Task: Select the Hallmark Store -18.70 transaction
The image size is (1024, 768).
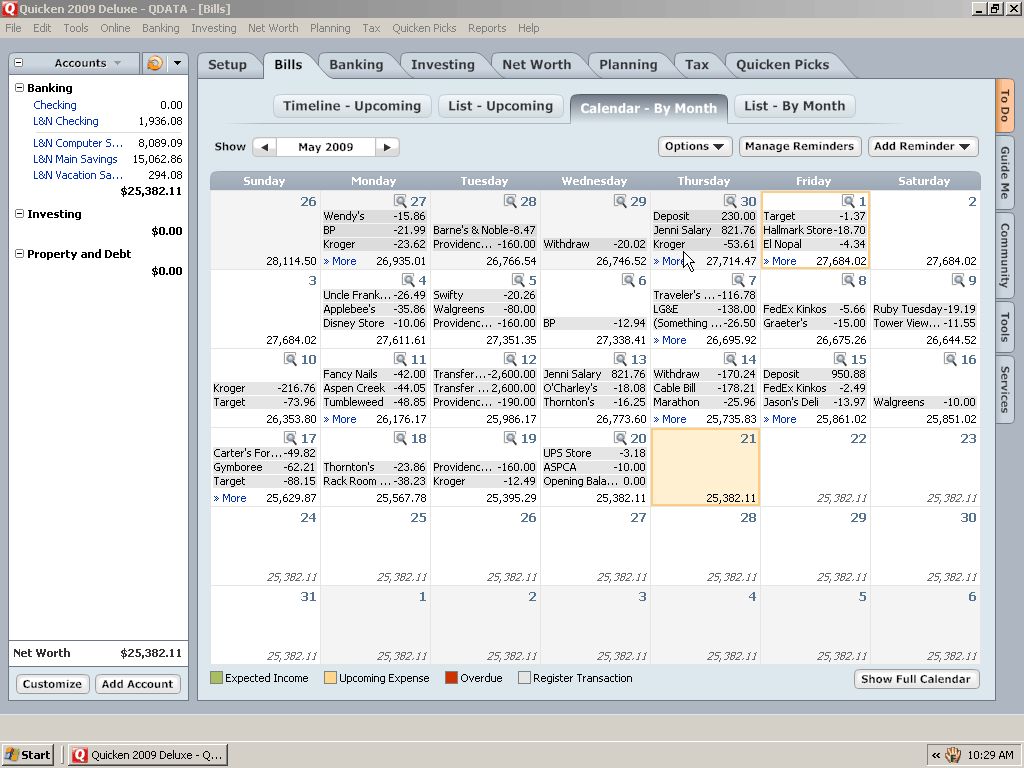Action: coord(814,230)
